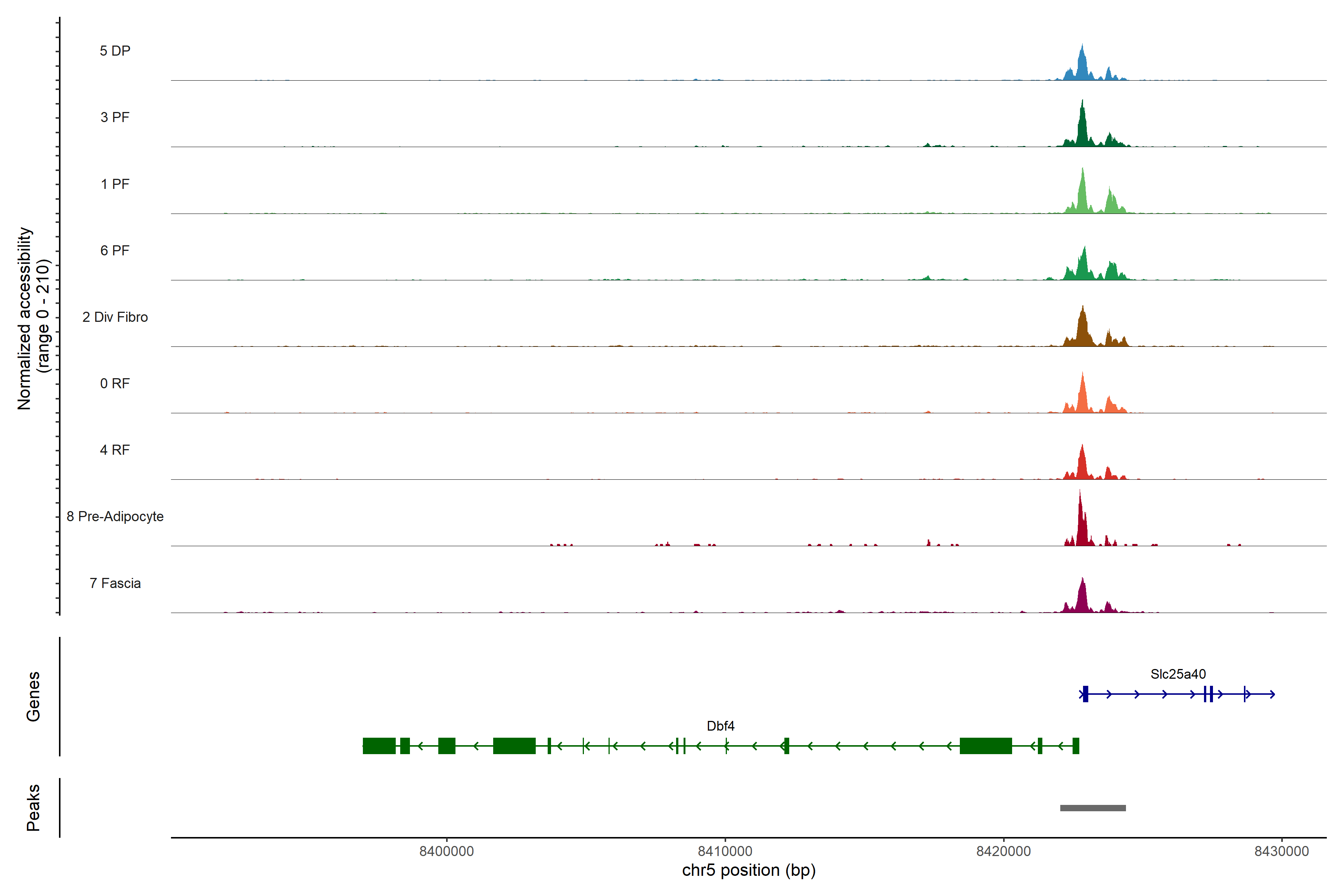Viewport: 1344px width, 896px height.
Task: Click the 2 Div Fibro label
Action: coord(115,317)
